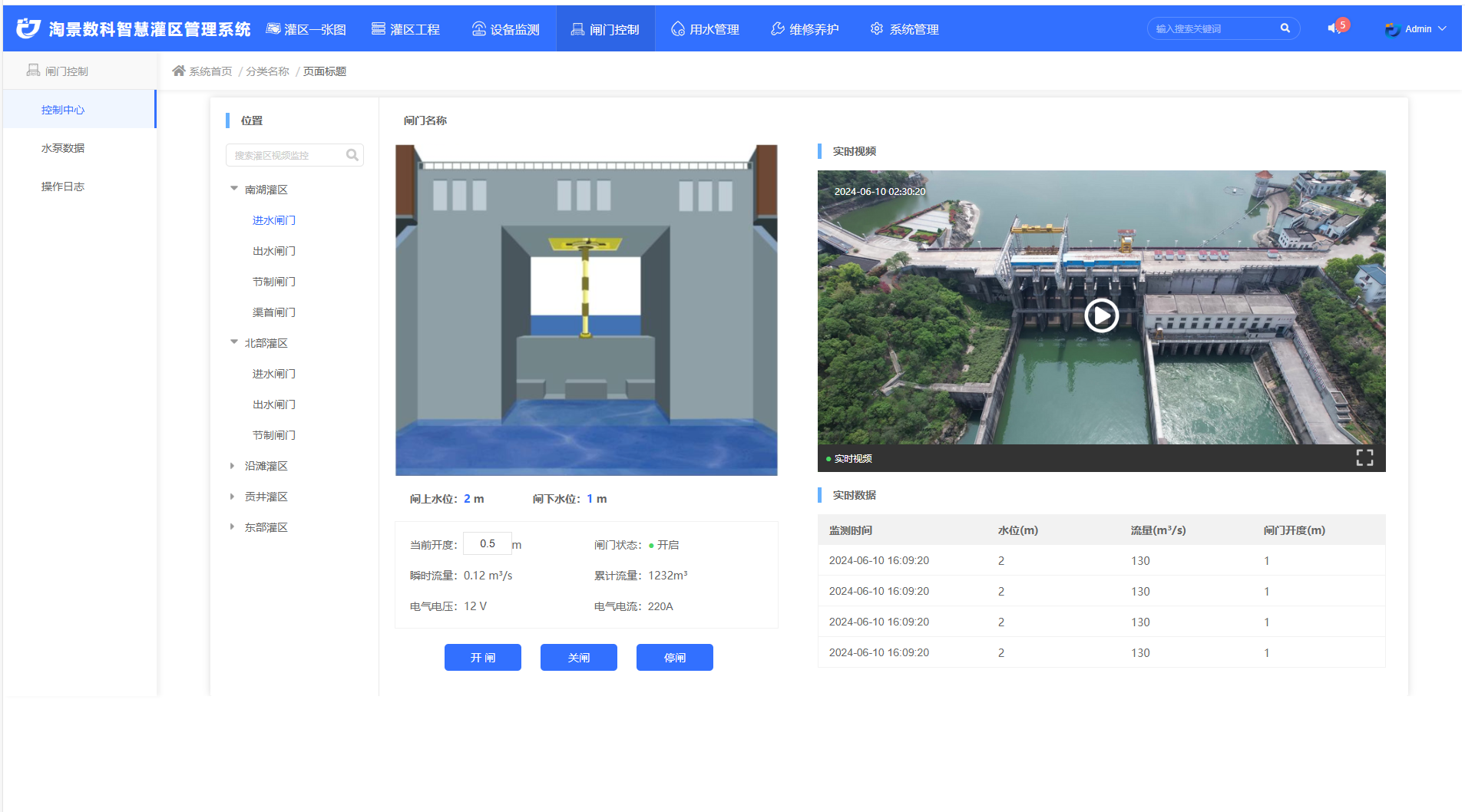Collapse the 南湖灌区 tree node
Screen dimensions: 1465x812
[234, 189]
